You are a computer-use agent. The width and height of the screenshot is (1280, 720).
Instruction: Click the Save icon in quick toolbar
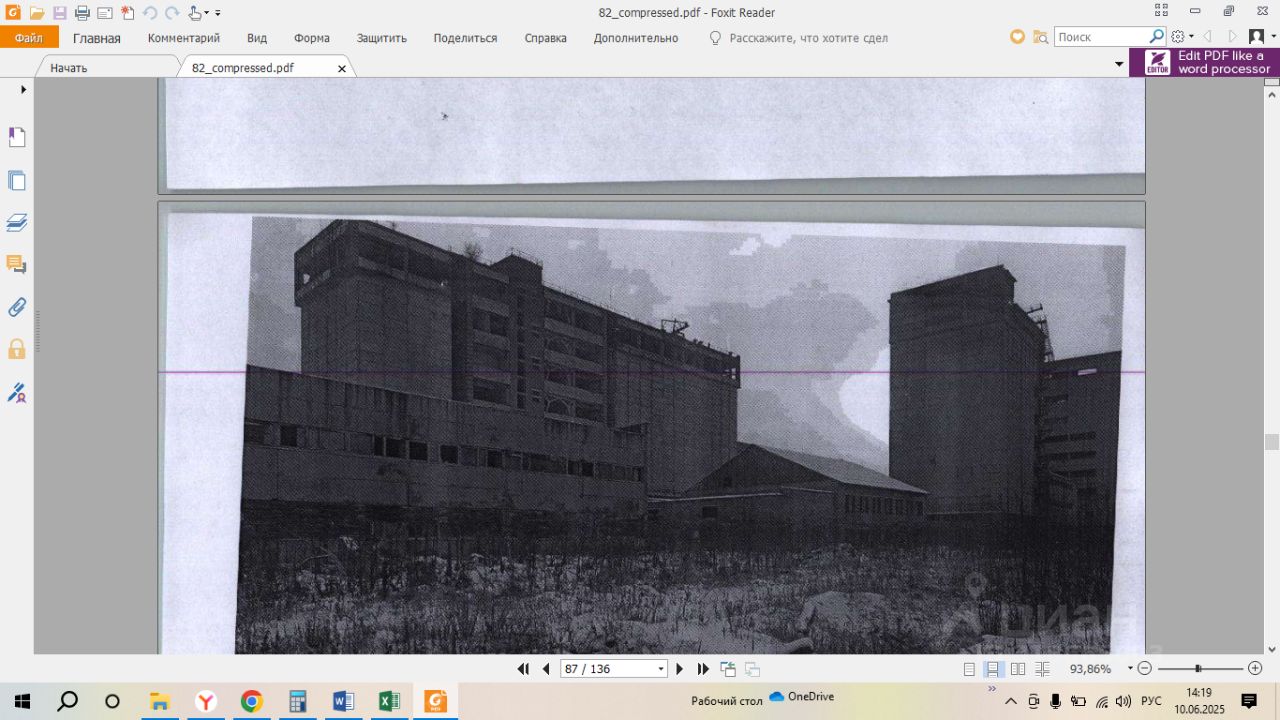(x=60, y=13)
